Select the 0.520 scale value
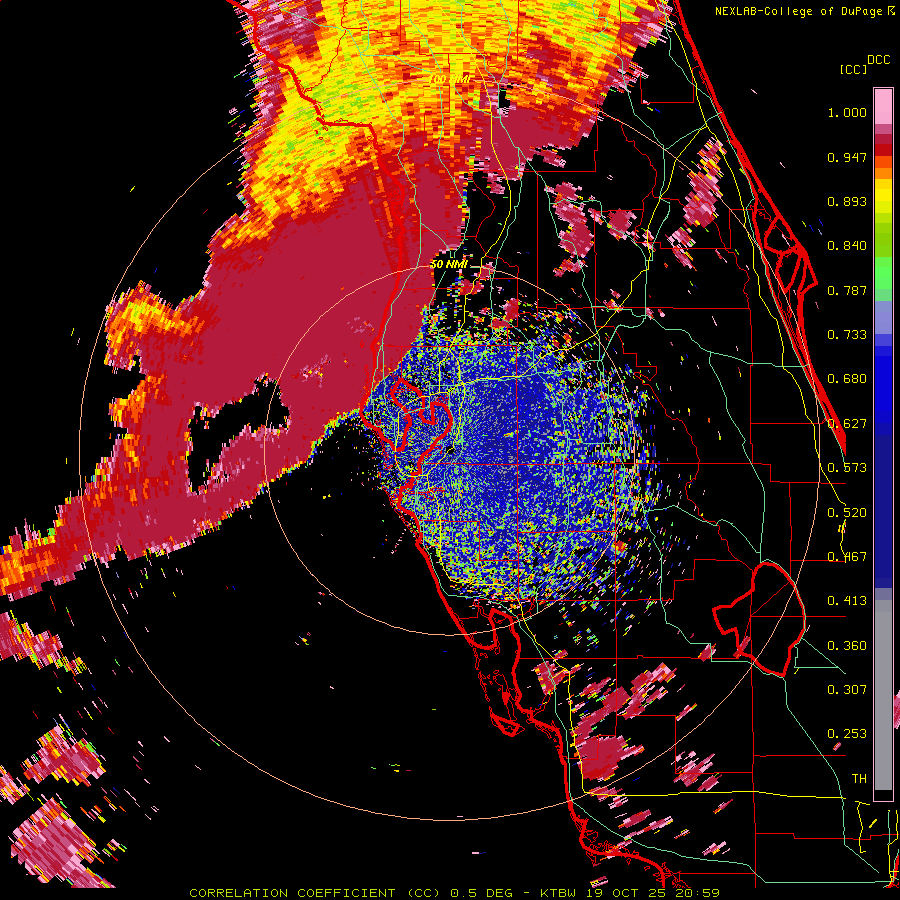This screenshot has height=900, width=900. coord(847,513)
